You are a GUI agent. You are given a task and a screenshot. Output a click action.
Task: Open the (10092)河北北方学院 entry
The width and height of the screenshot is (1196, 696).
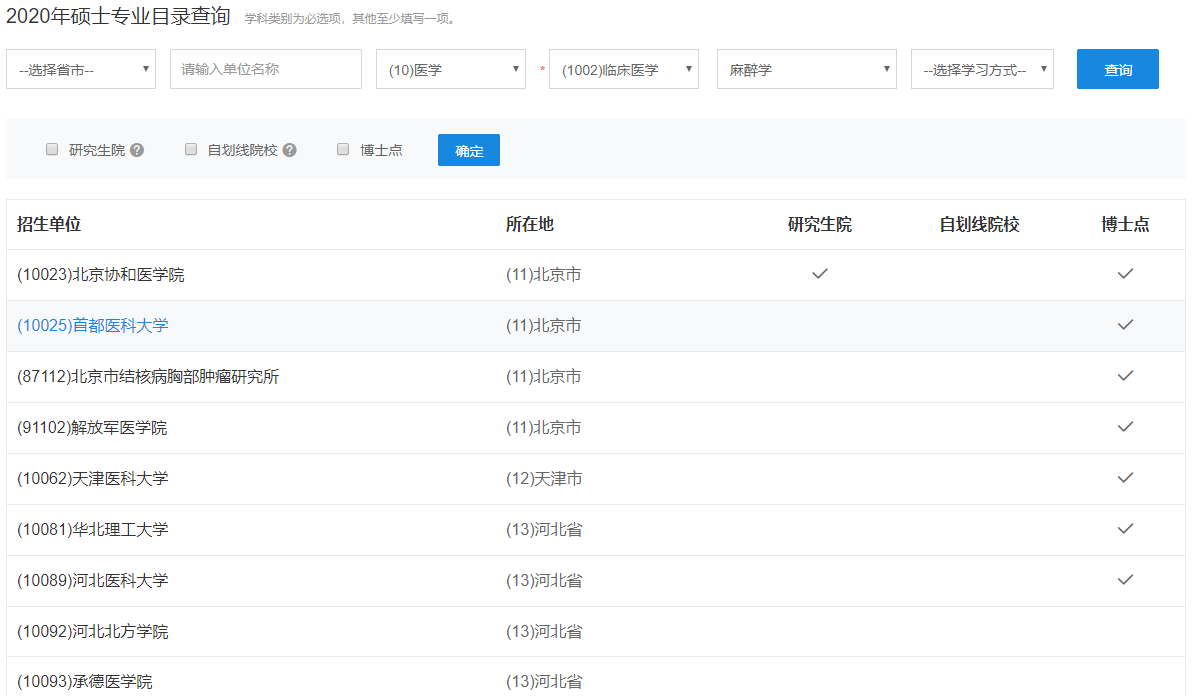click(x=92, y=632)
